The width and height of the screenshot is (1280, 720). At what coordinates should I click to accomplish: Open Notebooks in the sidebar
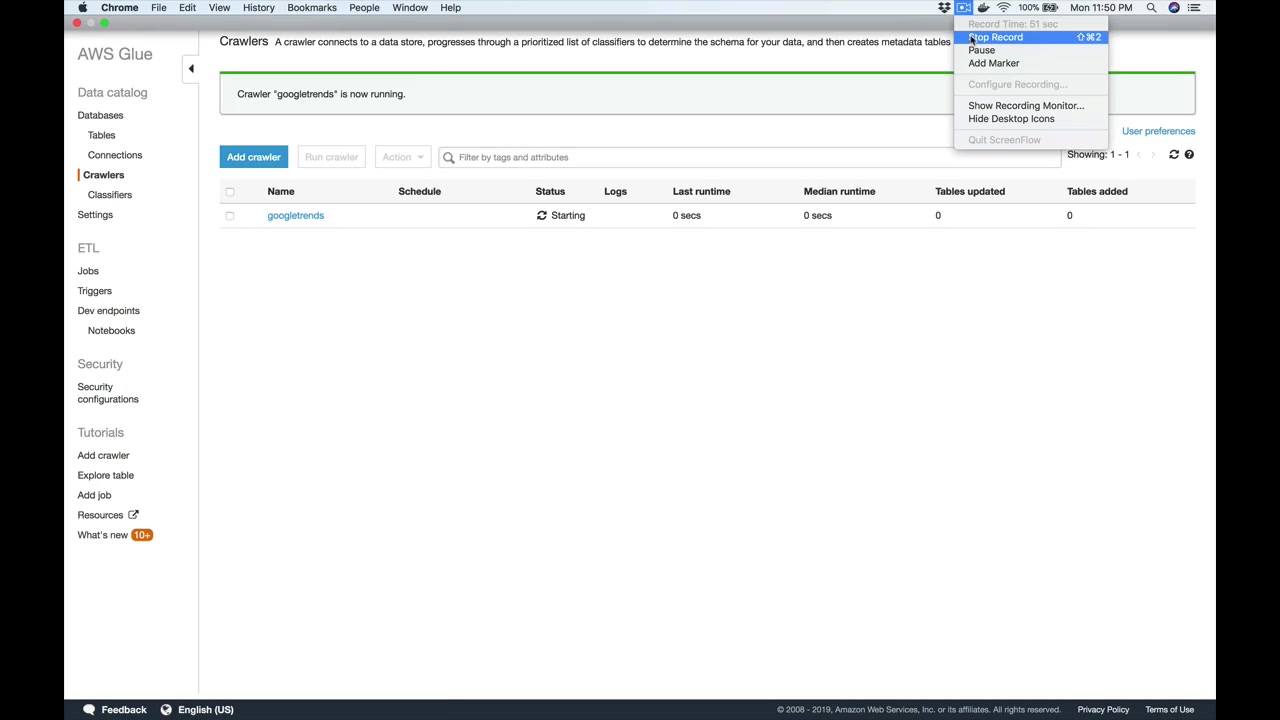(x=111, y=331)
